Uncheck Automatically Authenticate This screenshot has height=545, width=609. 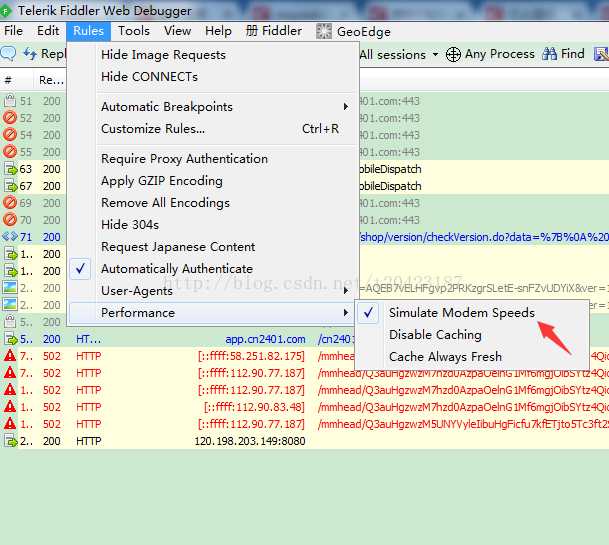pyautogui.click(x=212, y=268)
